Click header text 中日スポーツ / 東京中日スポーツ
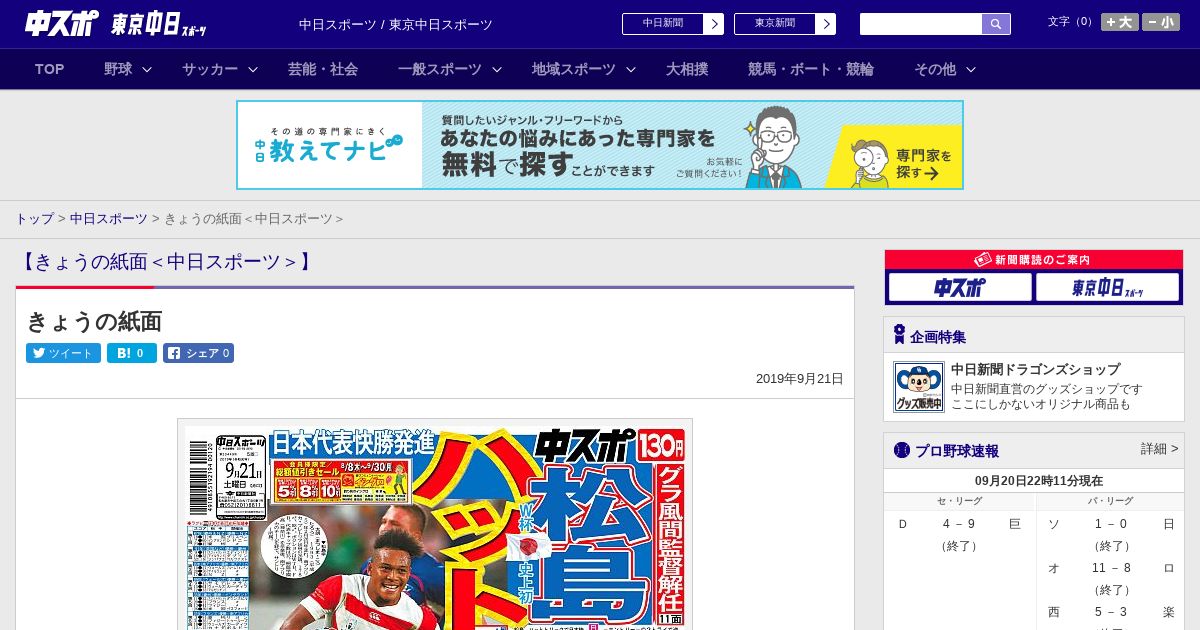This screenshot has width=1200, height=630. pos(396,24)
